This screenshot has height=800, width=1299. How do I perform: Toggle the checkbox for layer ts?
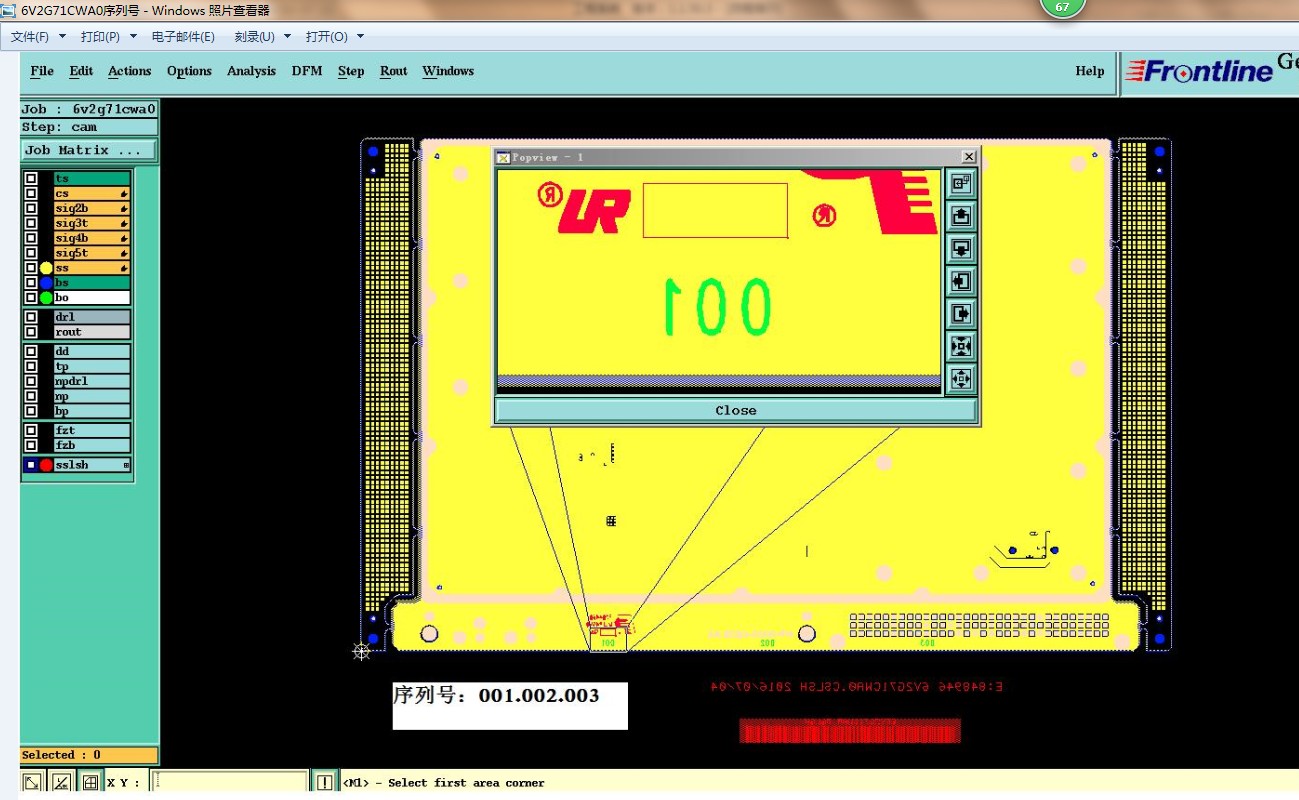[31, 179]
